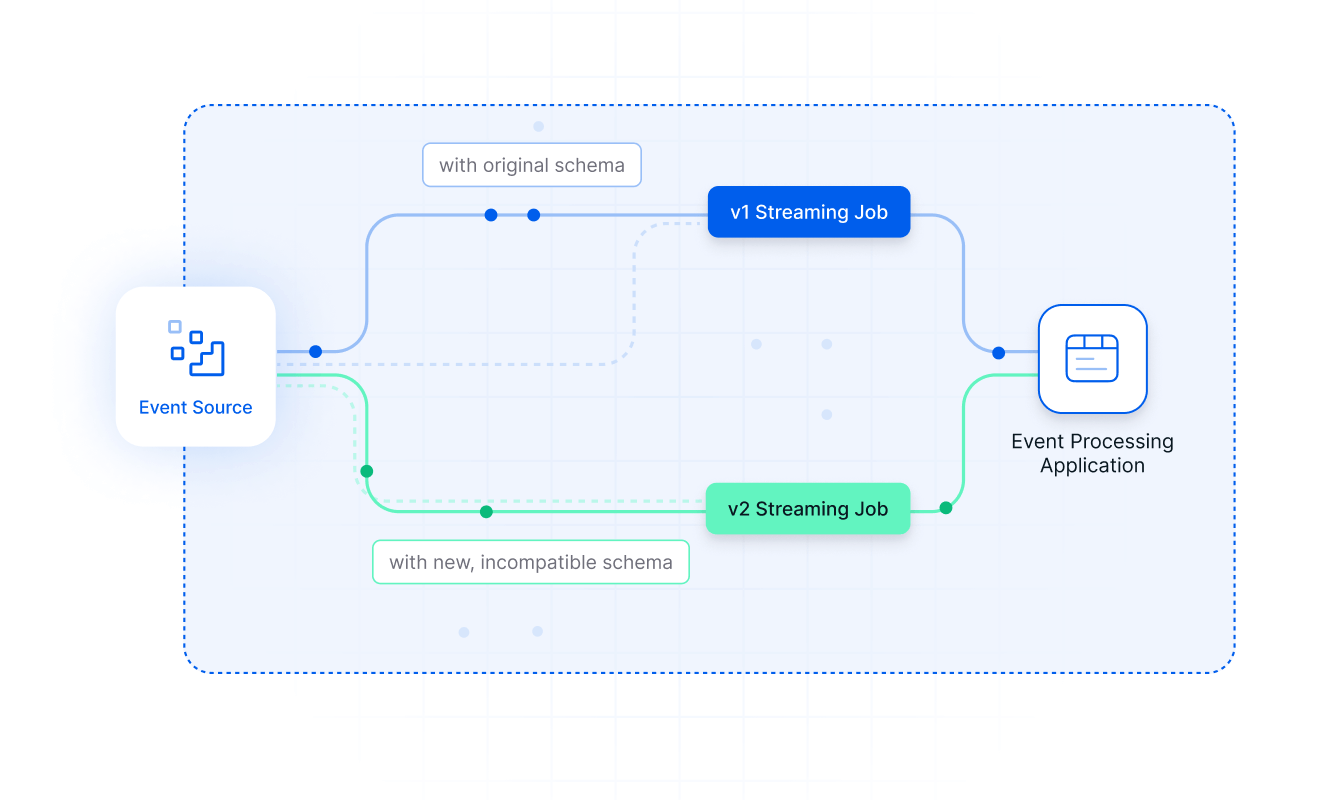Select left blue dot of pair on v1 line
This screenshot has width=1340, height=800.
tap(491, 215)
